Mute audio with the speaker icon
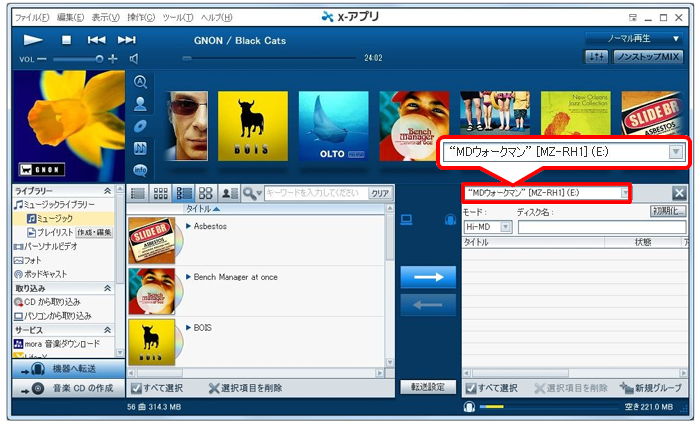The image size is (700, 430). coord(133,59)
